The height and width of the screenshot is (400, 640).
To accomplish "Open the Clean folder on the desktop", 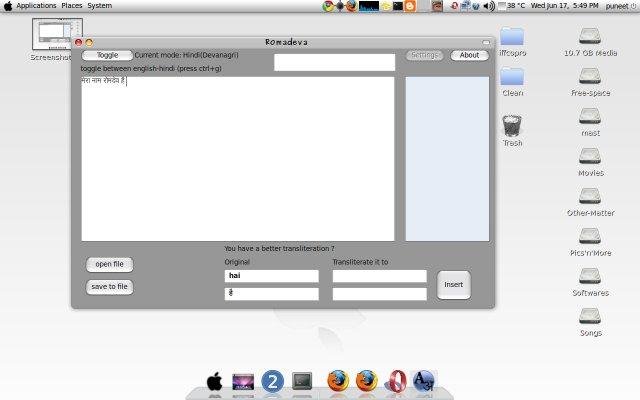I will pos(512,81).
